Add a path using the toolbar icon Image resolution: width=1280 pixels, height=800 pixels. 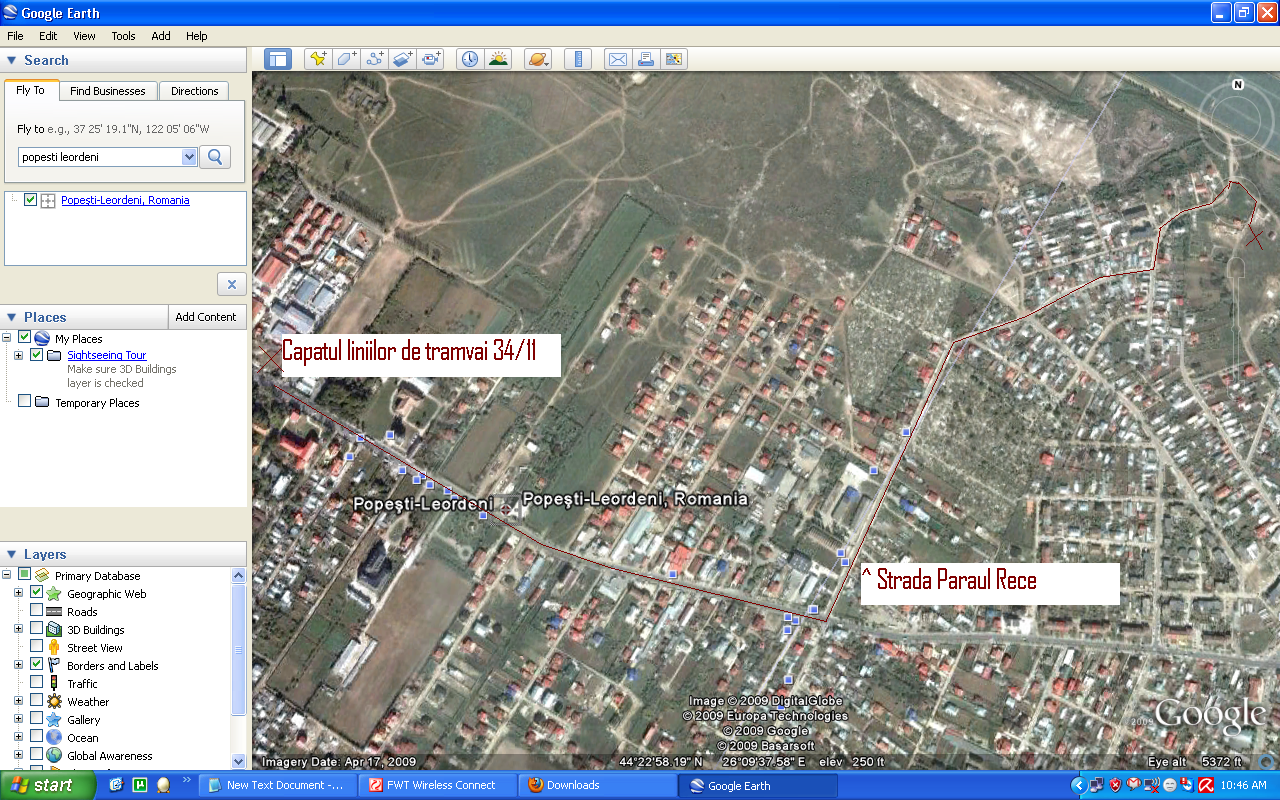[375, 59]
